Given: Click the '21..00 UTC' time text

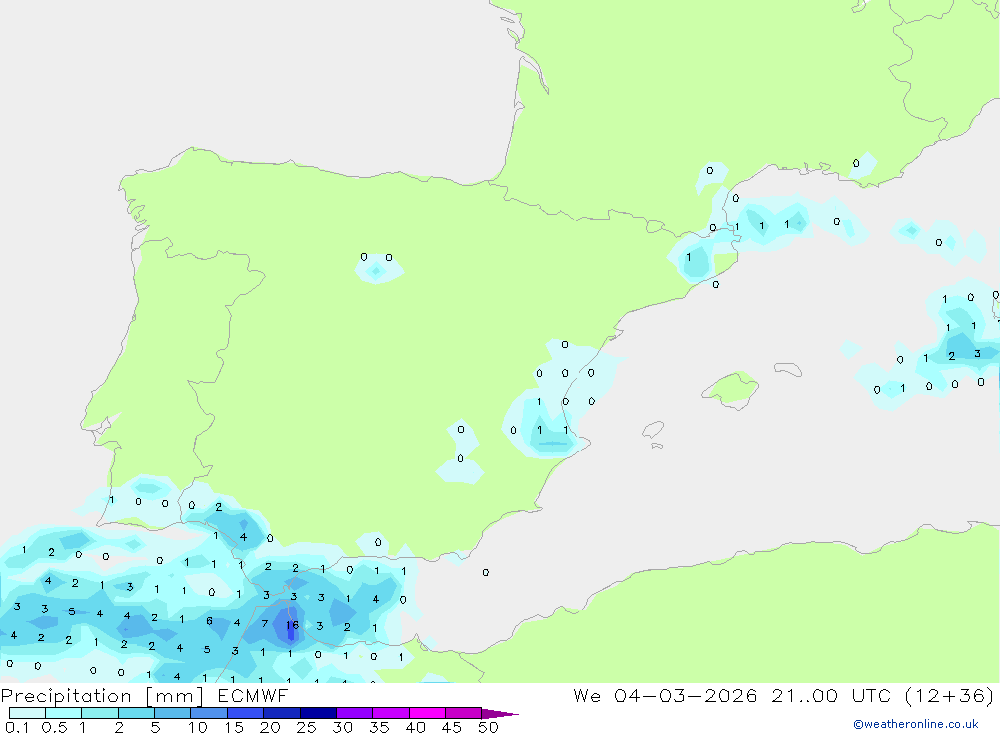Looking at the screenshot, I should (x=832, y=695).
